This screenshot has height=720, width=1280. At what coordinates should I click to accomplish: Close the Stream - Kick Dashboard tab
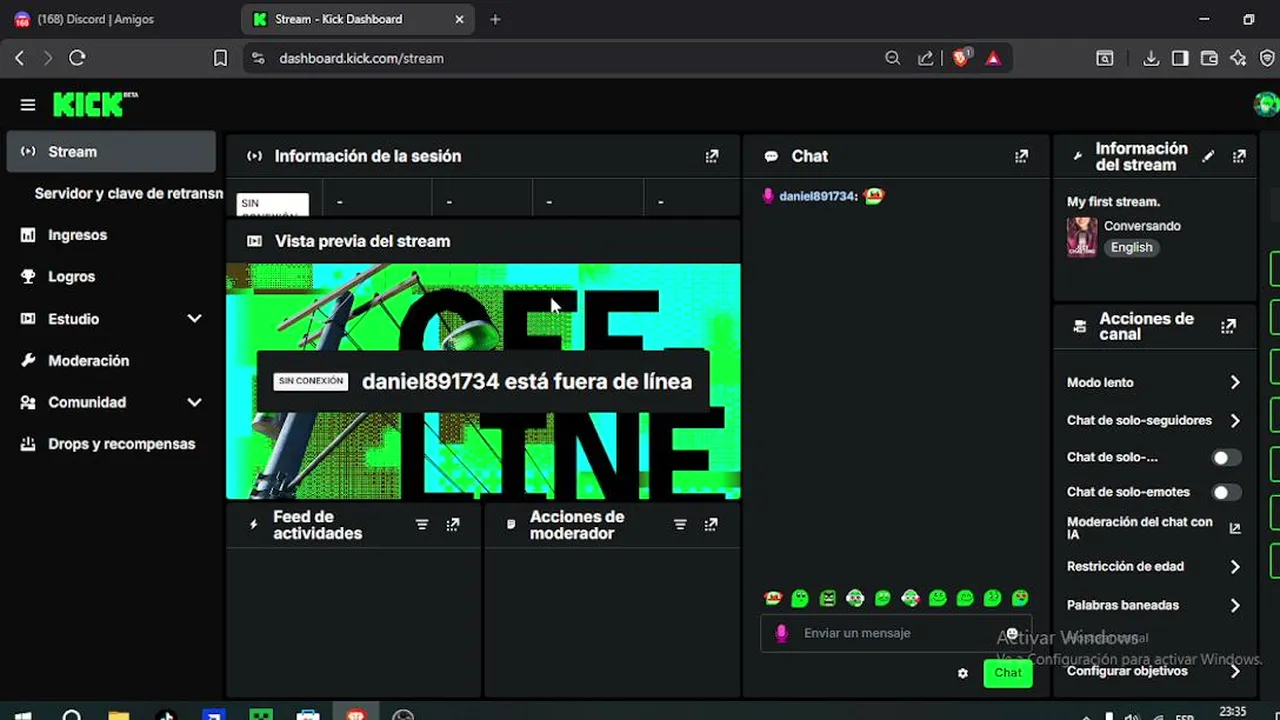pyautogui.click(x=460, y=19)
